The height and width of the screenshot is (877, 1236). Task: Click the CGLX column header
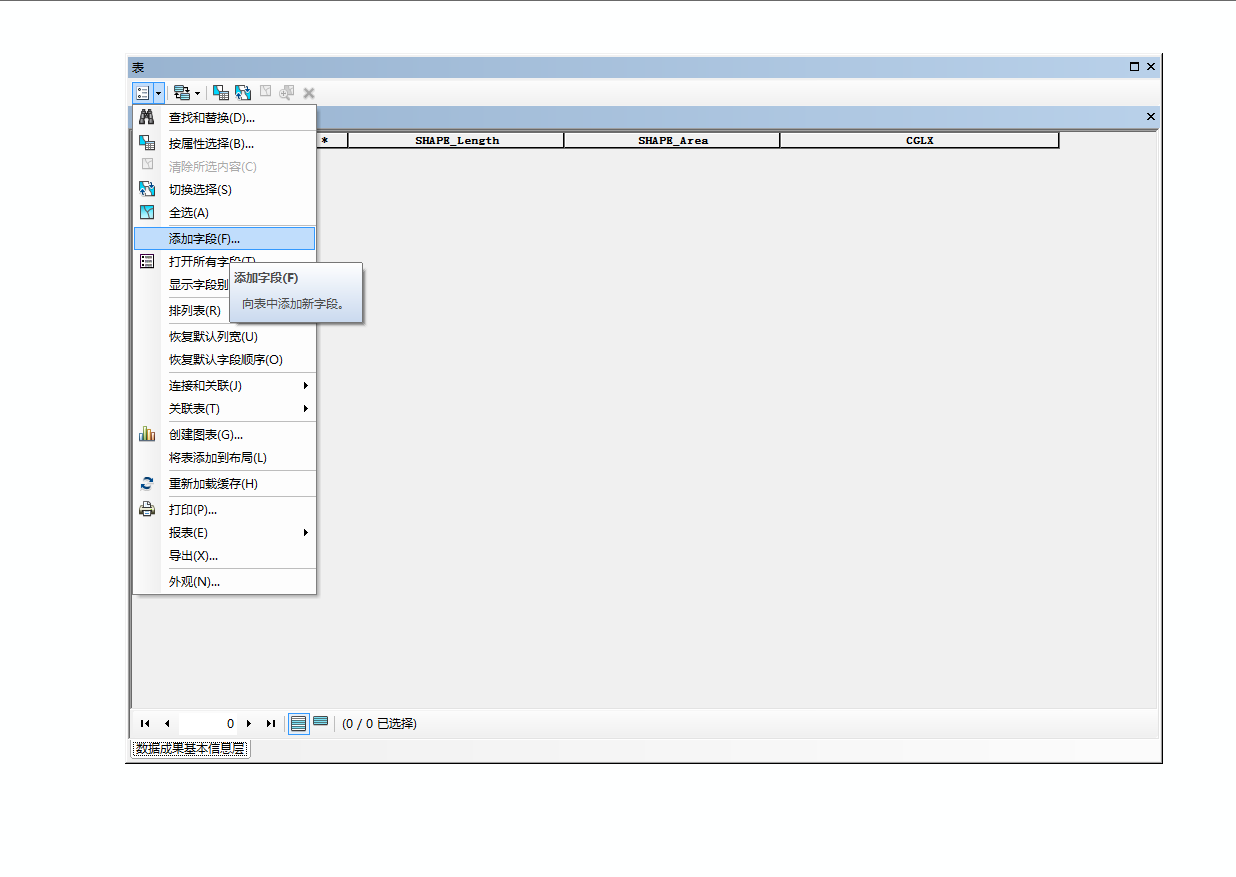click(919, 140)
